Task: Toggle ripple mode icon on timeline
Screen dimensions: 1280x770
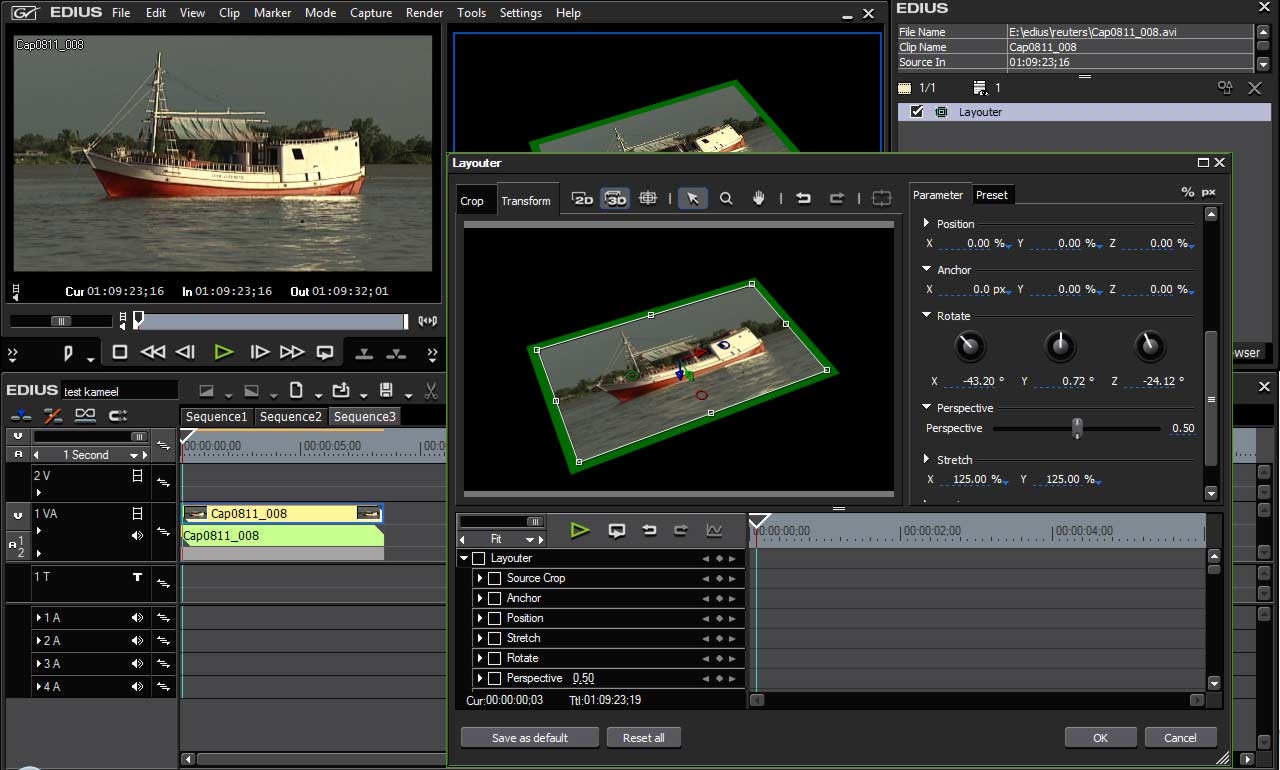Action: (53, 415)
